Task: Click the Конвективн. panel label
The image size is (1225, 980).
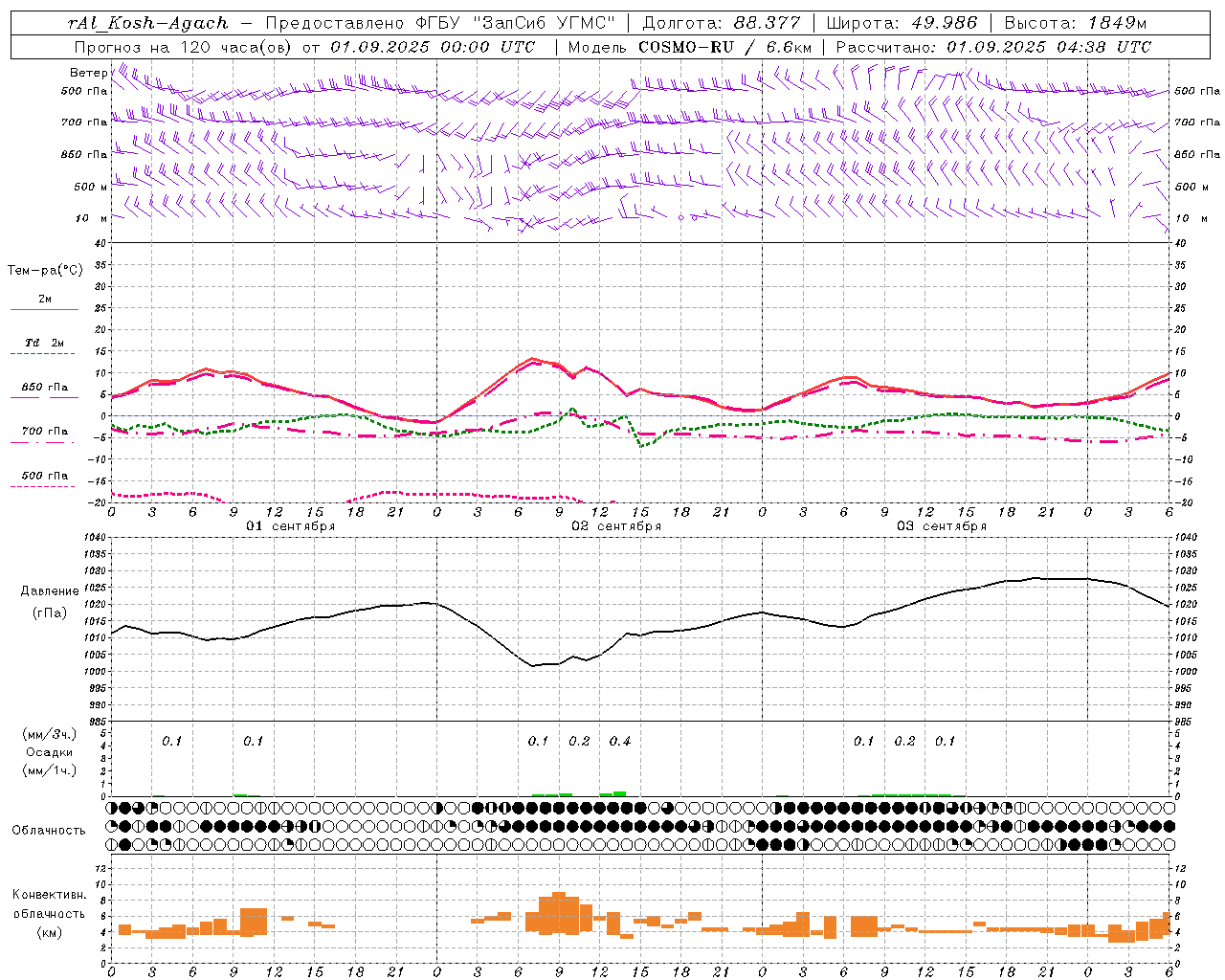Action: 50,895
